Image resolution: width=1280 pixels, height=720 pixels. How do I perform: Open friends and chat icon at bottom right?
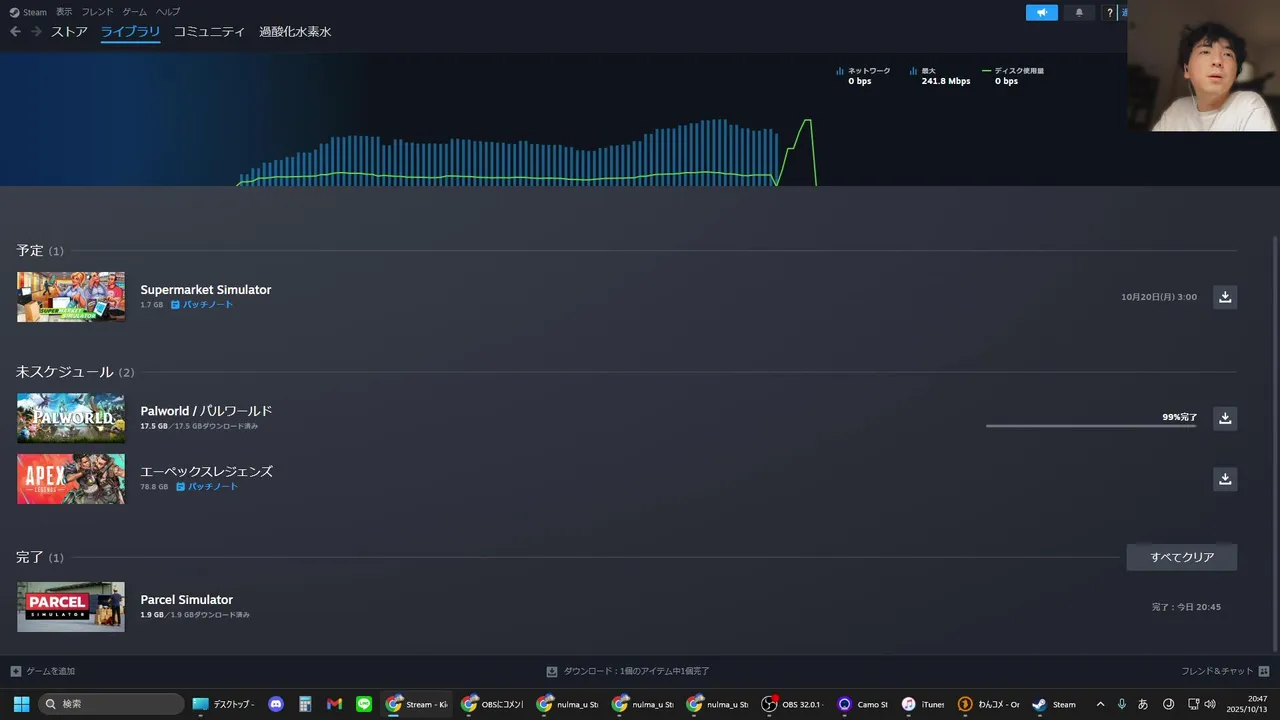pos(1264,671)
